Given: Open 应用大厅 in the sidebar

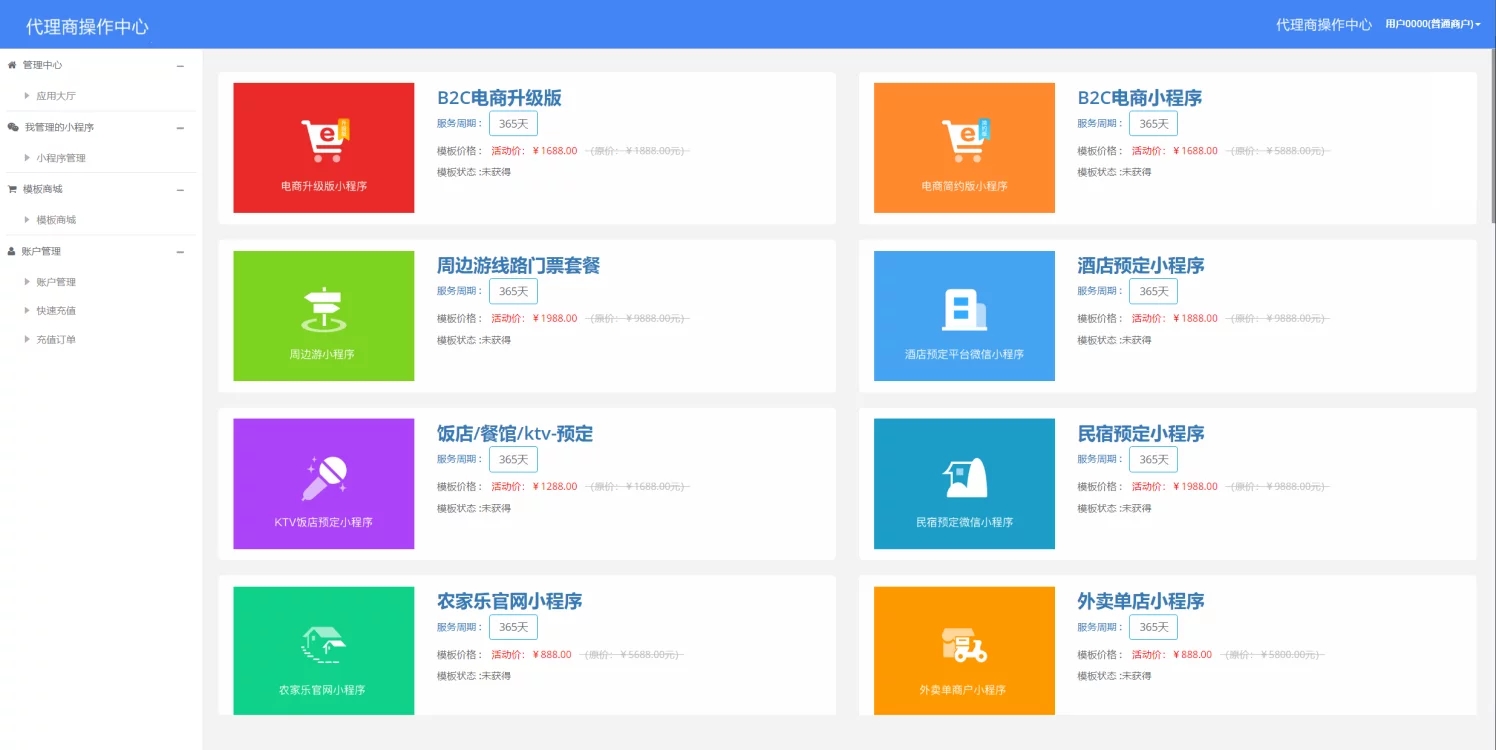Looking at the screenshot, I should pyautogui.click(x=56, y=97).
